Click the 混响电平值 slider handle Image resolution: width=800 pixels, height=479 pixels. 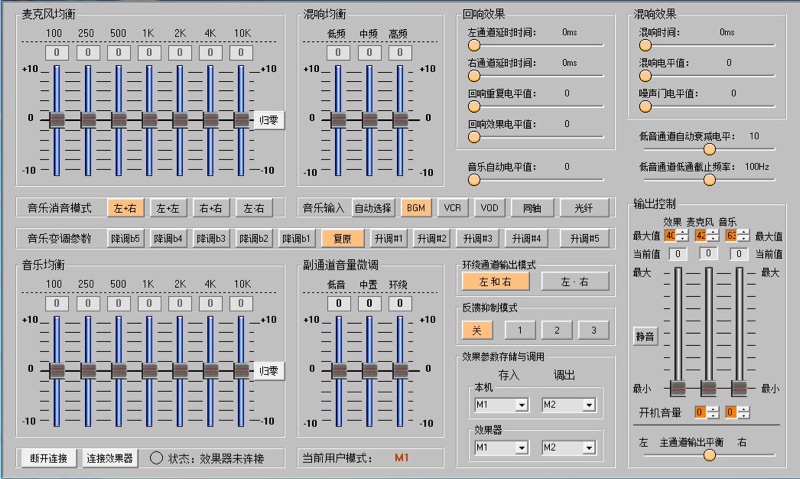[645, 76]
